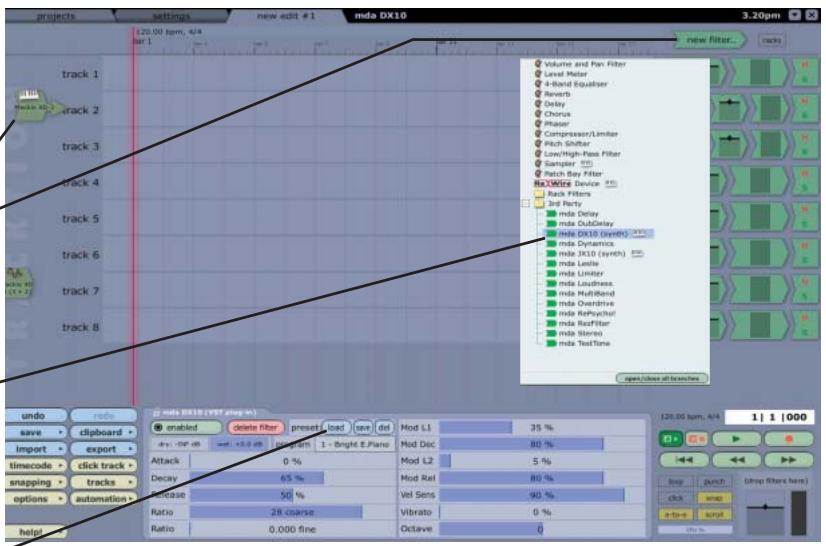Viewport: 826px width, 546px height.
Task: Select mda JX10 (synth) in the list
Action: [592, 254]
